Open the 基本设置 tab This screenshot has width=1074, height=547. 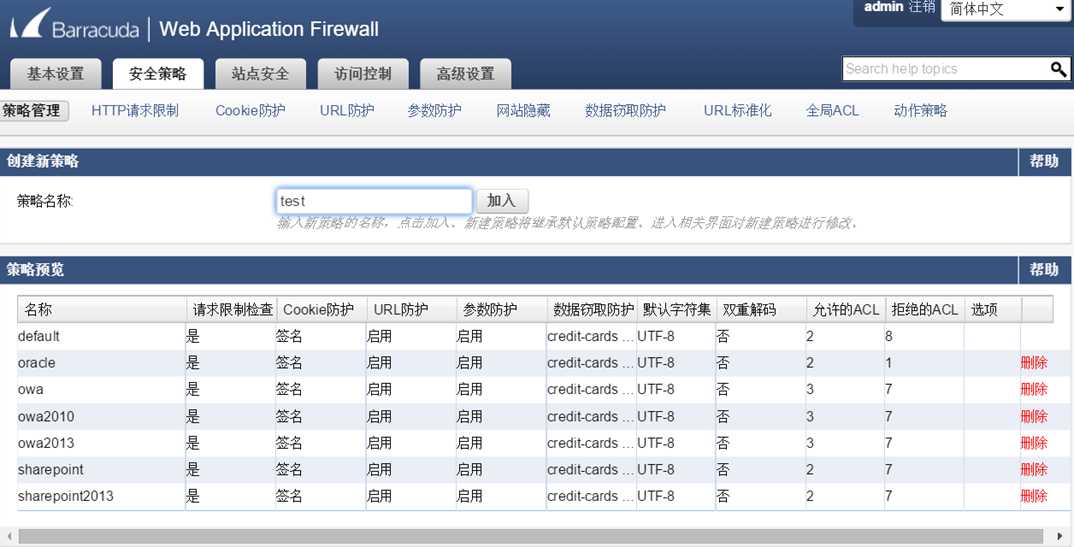click(x=55, y=73)
